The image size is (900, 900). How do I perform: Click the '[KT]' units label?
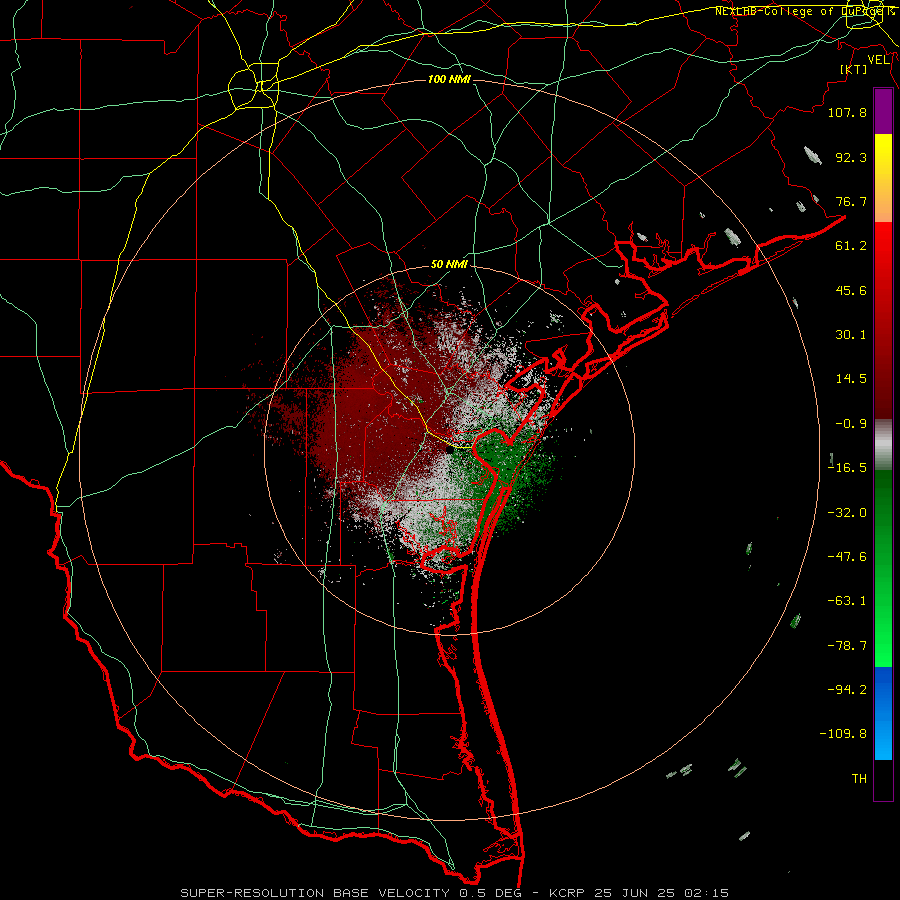click(854, 69)
